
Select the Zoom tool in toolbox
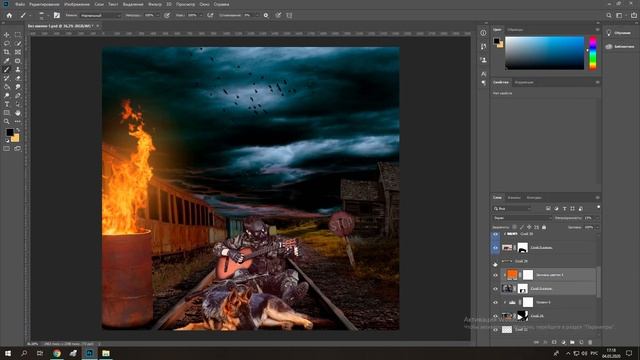7,121
